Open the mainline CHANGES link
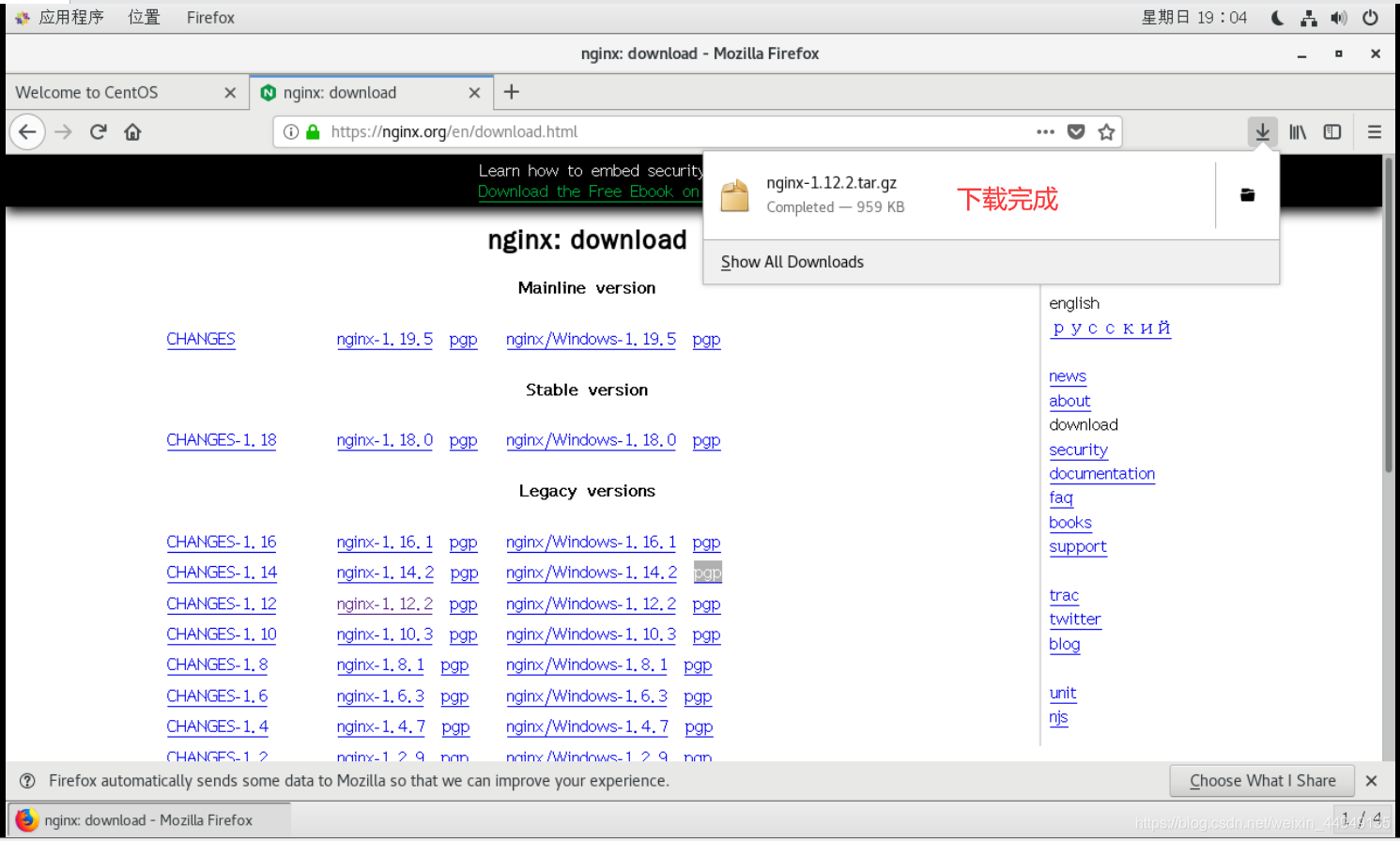1400x841 pixels. pyautogui.click(x=201, y=339)
